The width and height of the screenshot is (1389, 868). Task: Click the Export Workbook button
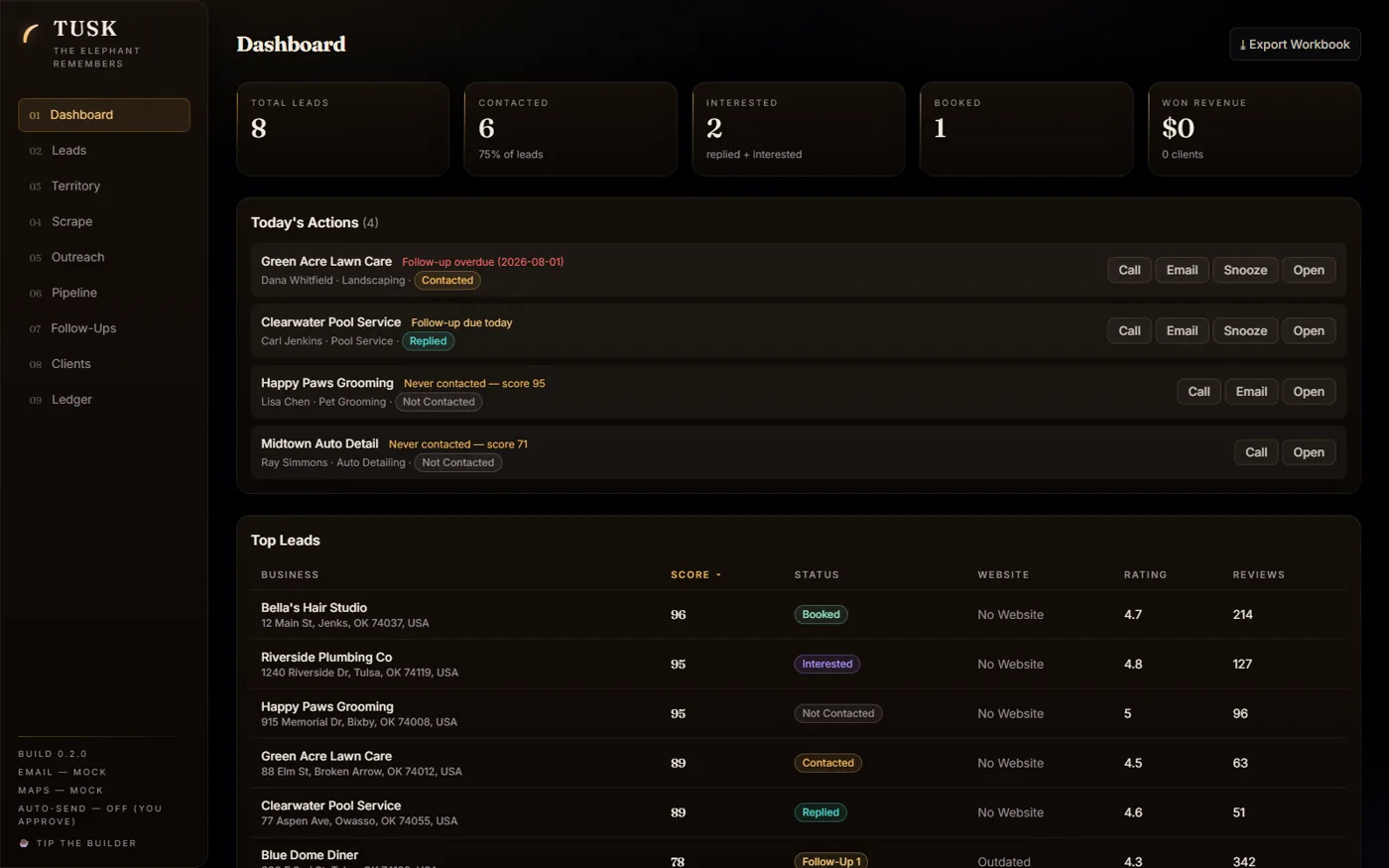tap(1295, 45)
